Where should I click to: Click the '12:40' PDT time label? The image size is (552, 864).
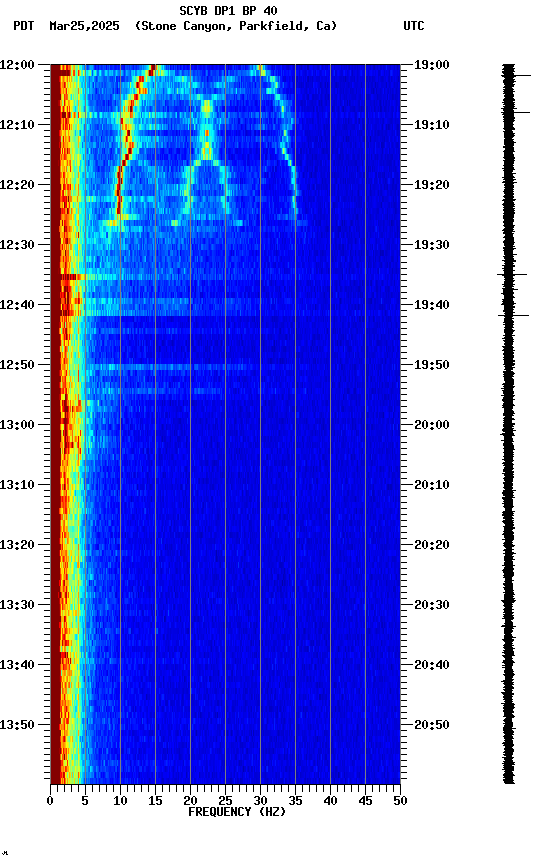(17, 305)
